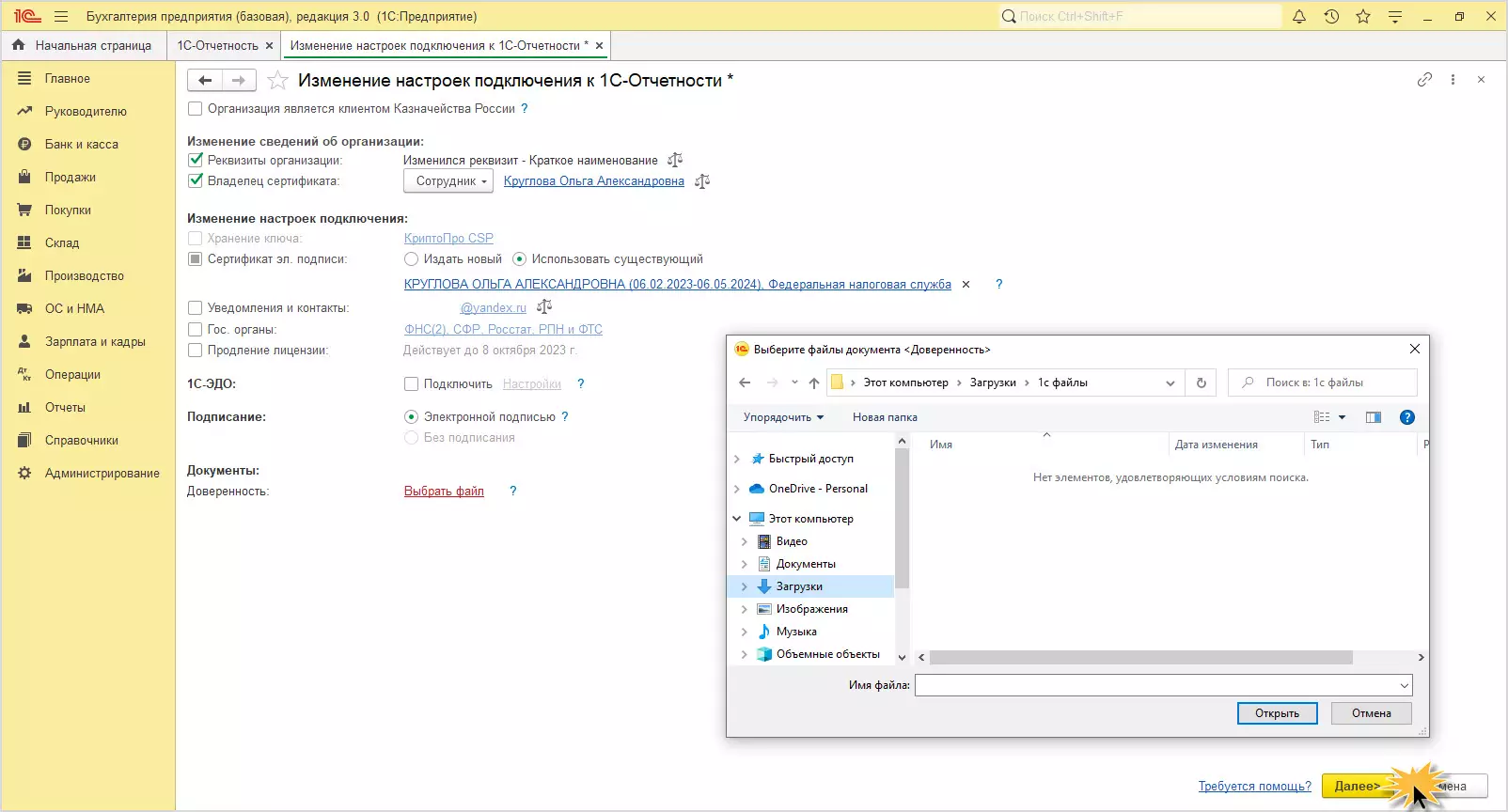The height and width of the screenshot is (812, 1508).
Task: Open view options dropdown in file dialog
Action: click(x=1342, y=417)
